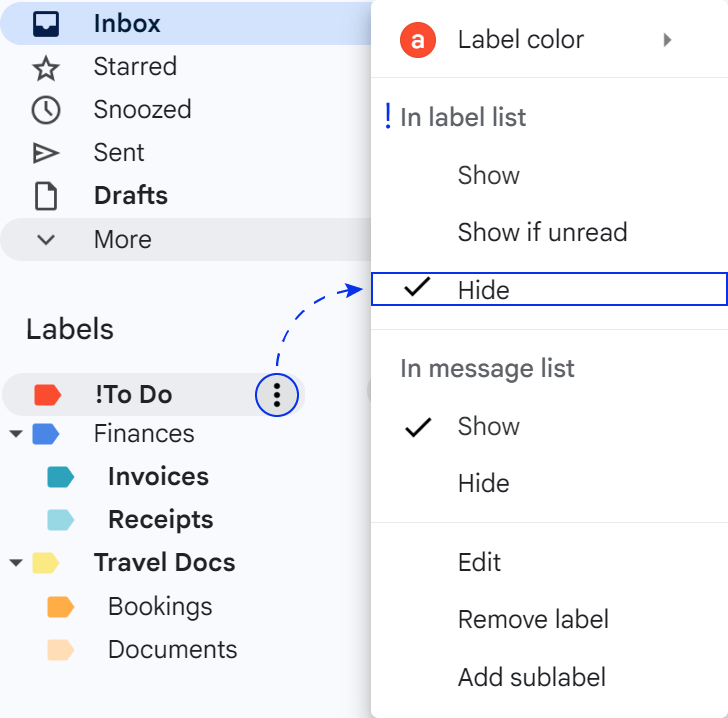
Task: Expand the More chevron
Action: tap(46, 240)
